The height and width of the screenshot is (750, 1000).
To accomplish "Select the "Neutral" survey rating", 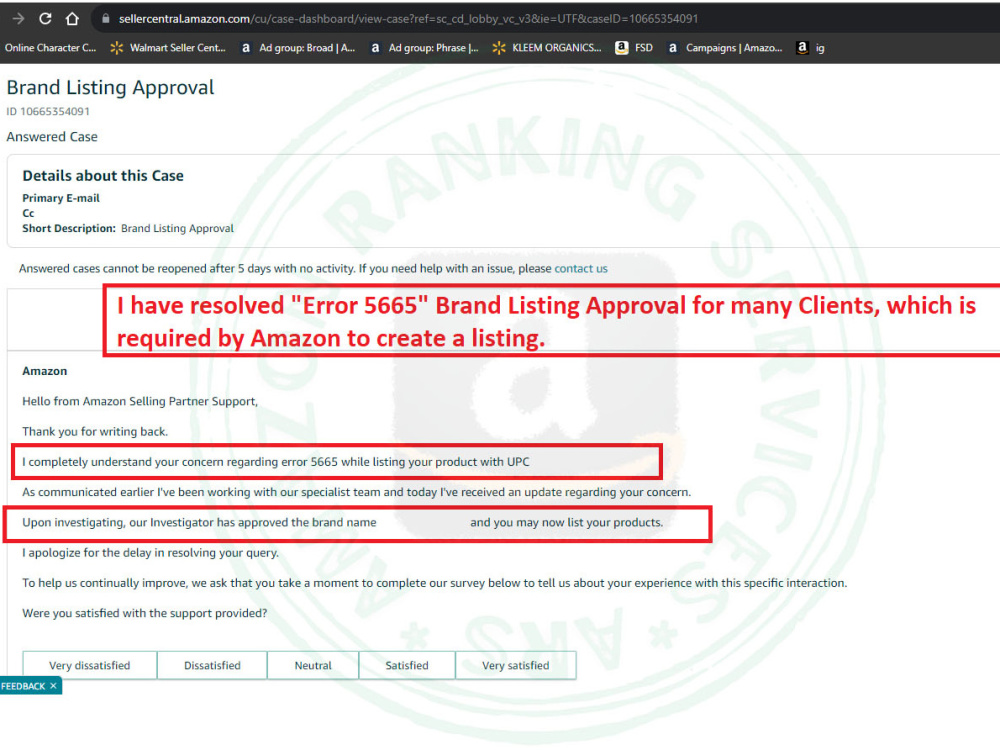I will [x=313, y=664].
